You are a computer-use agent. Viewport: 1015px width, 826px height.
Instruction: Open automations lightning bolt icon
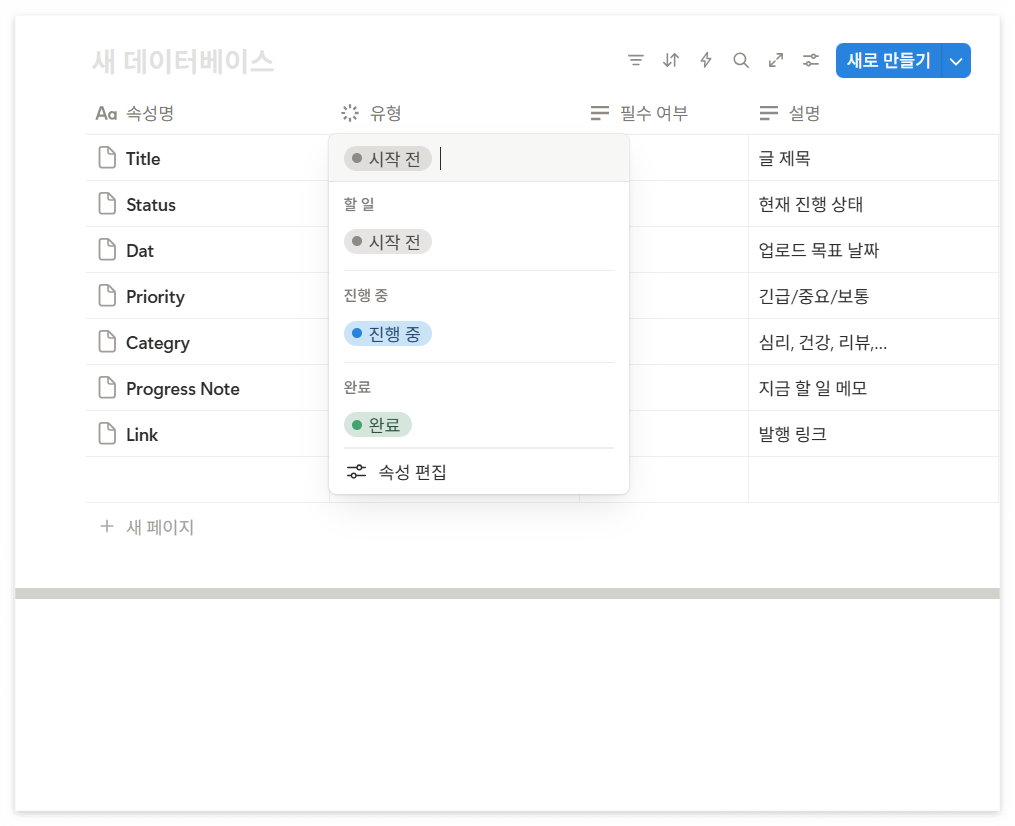tap(706, 60)
